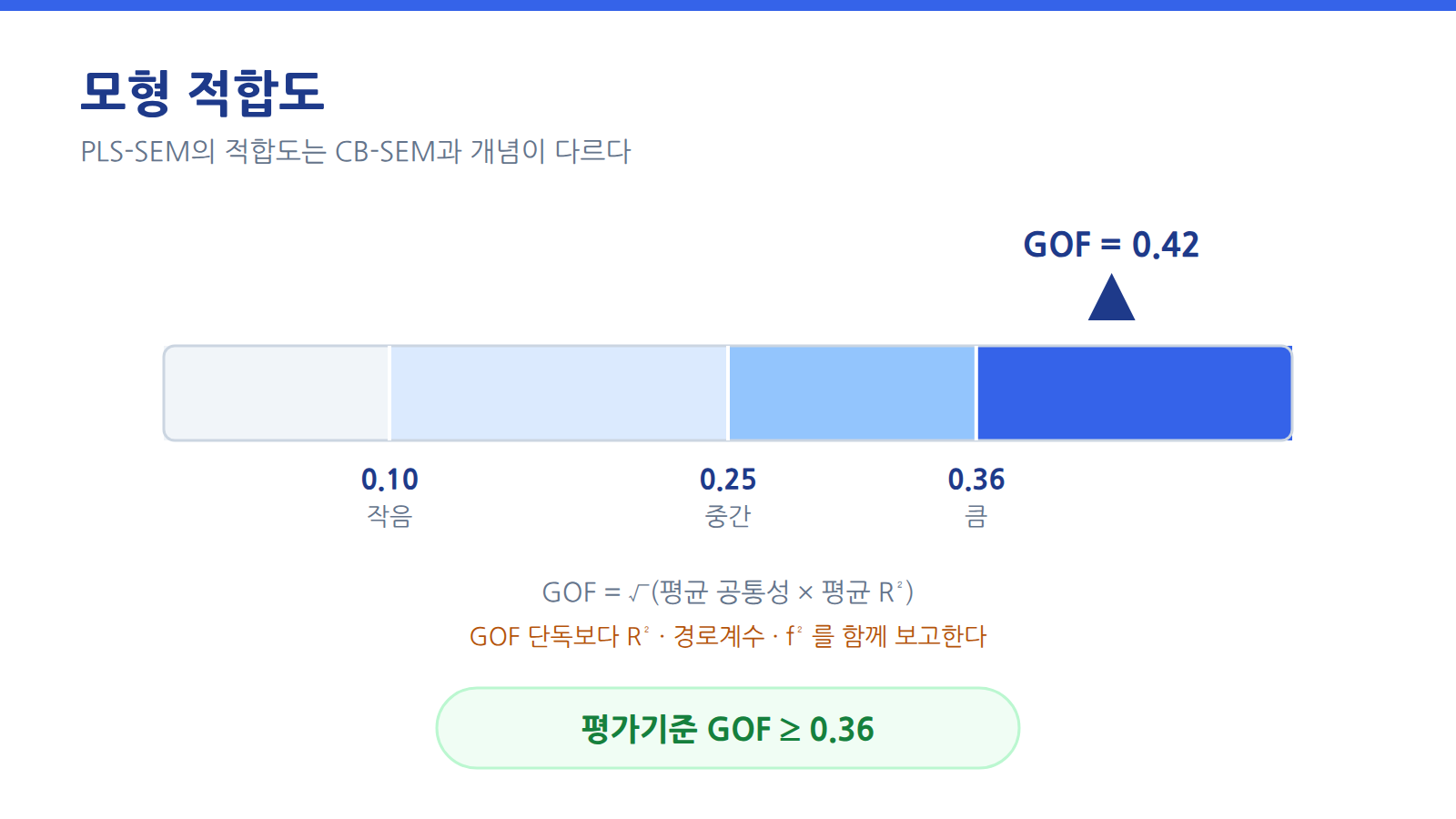
Task: Click divider between pale and medium blue
Action: tap(729, 393)
